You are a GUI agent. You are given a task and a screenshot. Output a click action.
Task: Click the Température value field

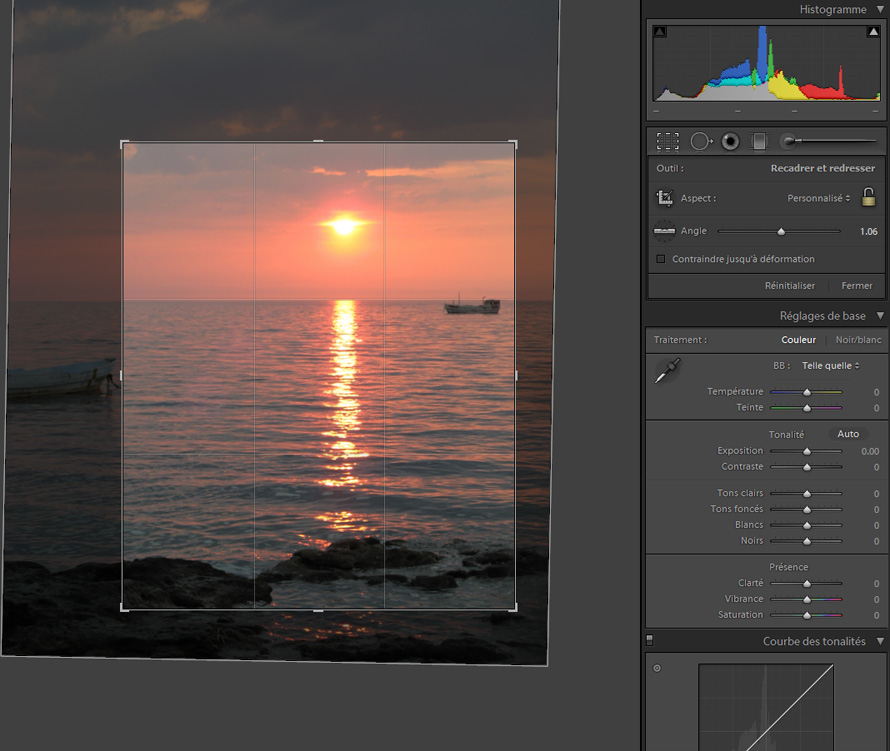click(876, 392)
